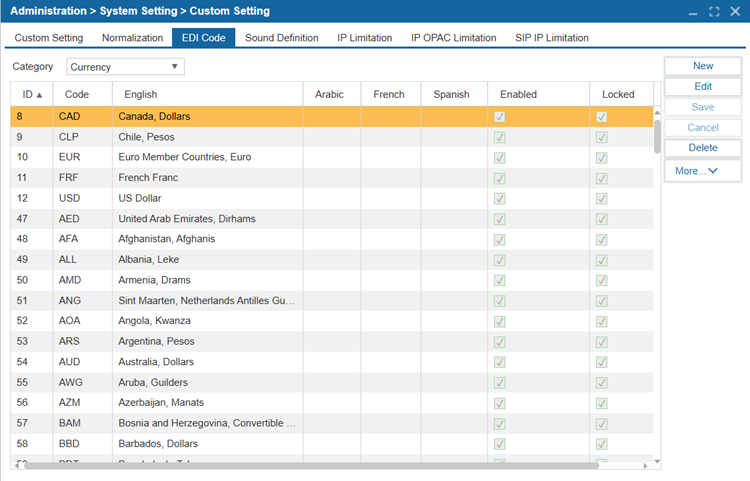750x481 pixels.
Task: Click the Code column header
Action: [77, 95]
